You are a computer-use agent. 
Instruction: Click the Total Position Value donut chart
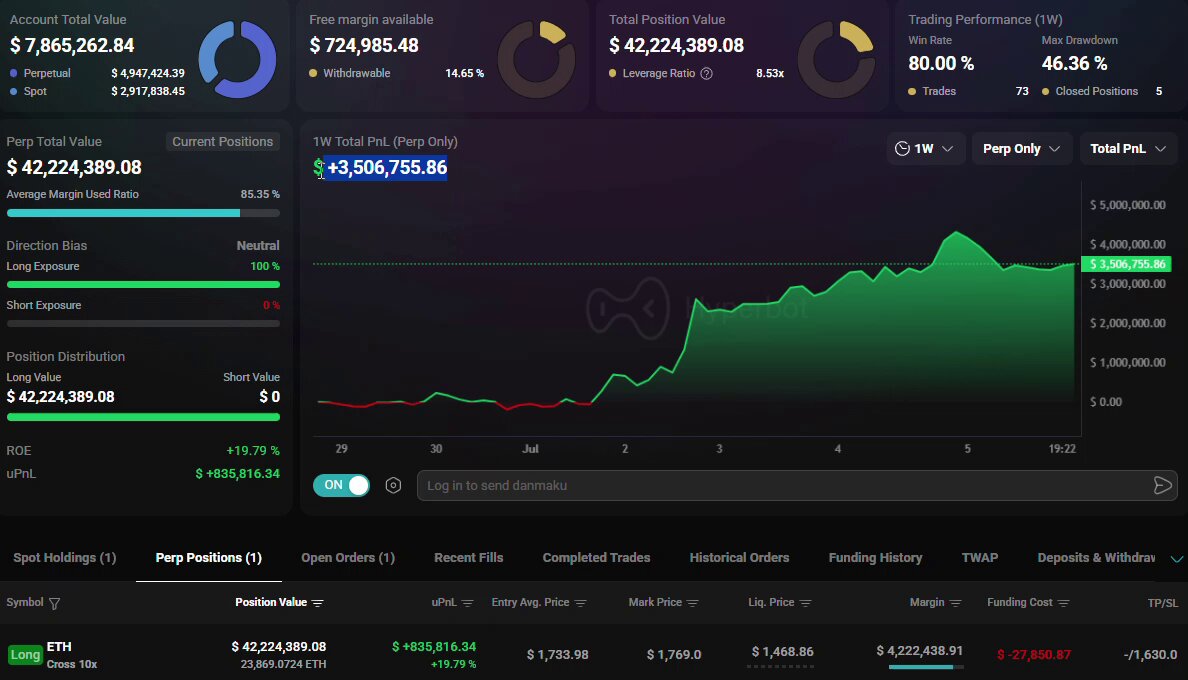[836, 59]
